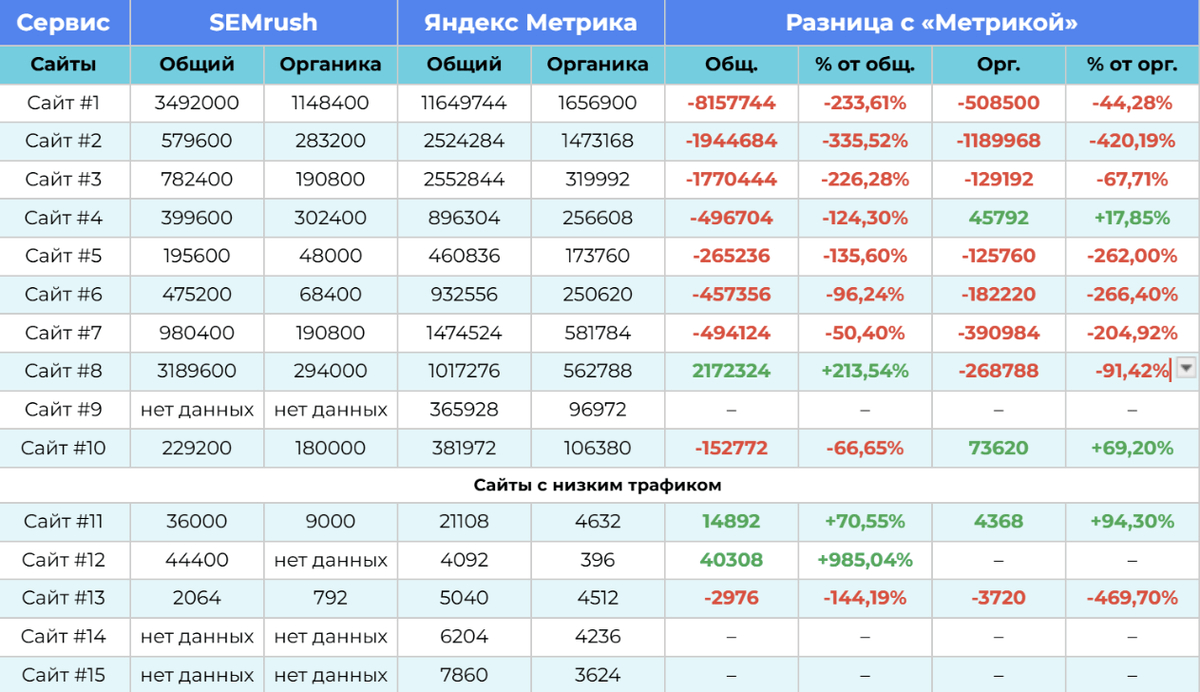The height and width of the screenshot is (692, 1200).
Task: Click the % от орг. column header
Action: pos(1132,65)
